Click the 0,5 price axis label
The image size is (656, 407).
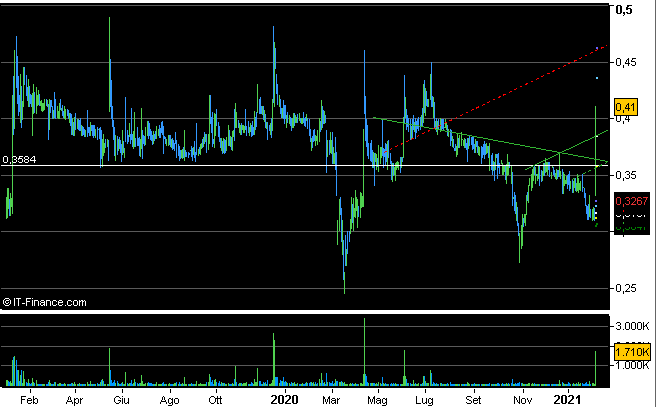pyautogui.click(x=624, y=10)
